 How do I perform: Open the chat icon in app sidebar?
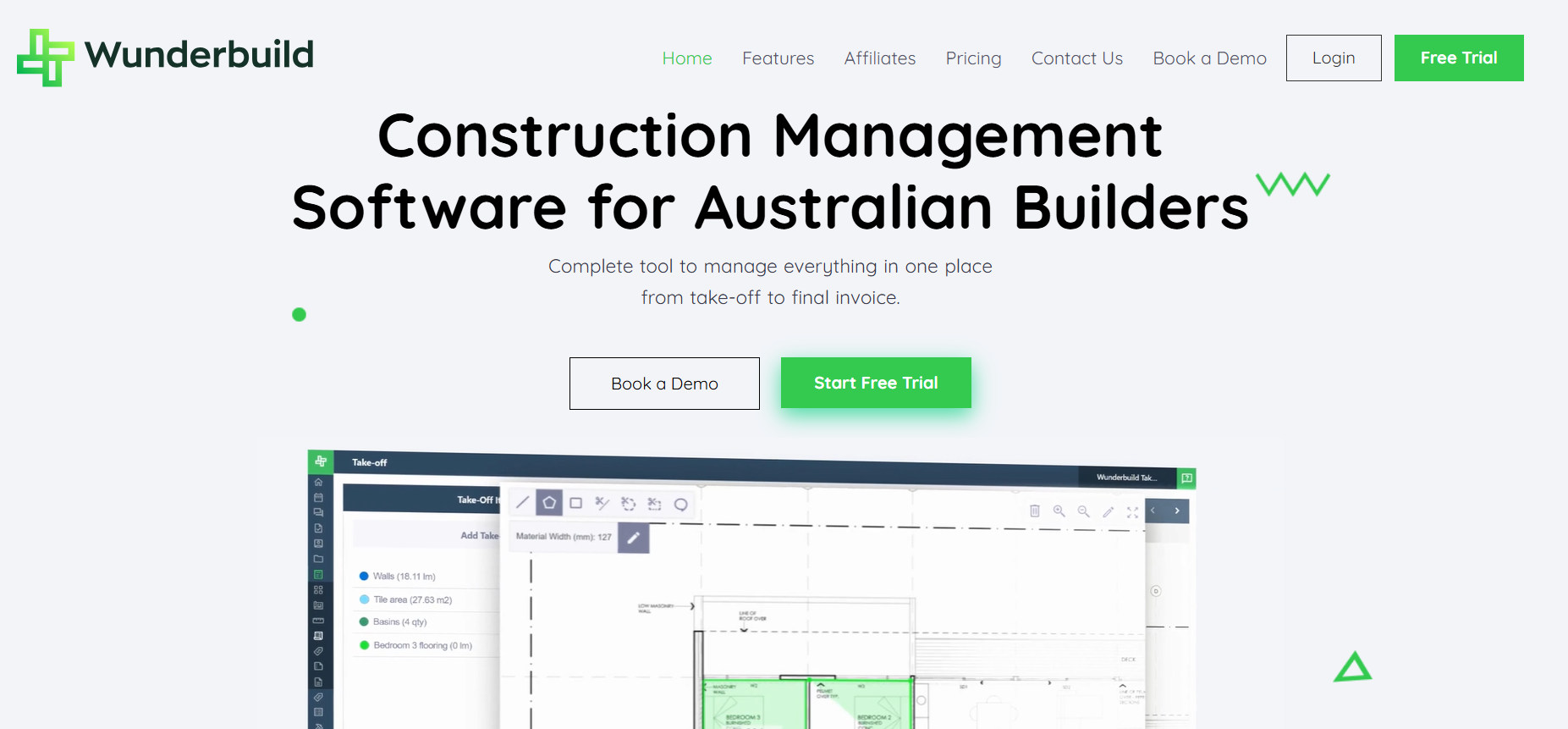click(x=319, y=512)
